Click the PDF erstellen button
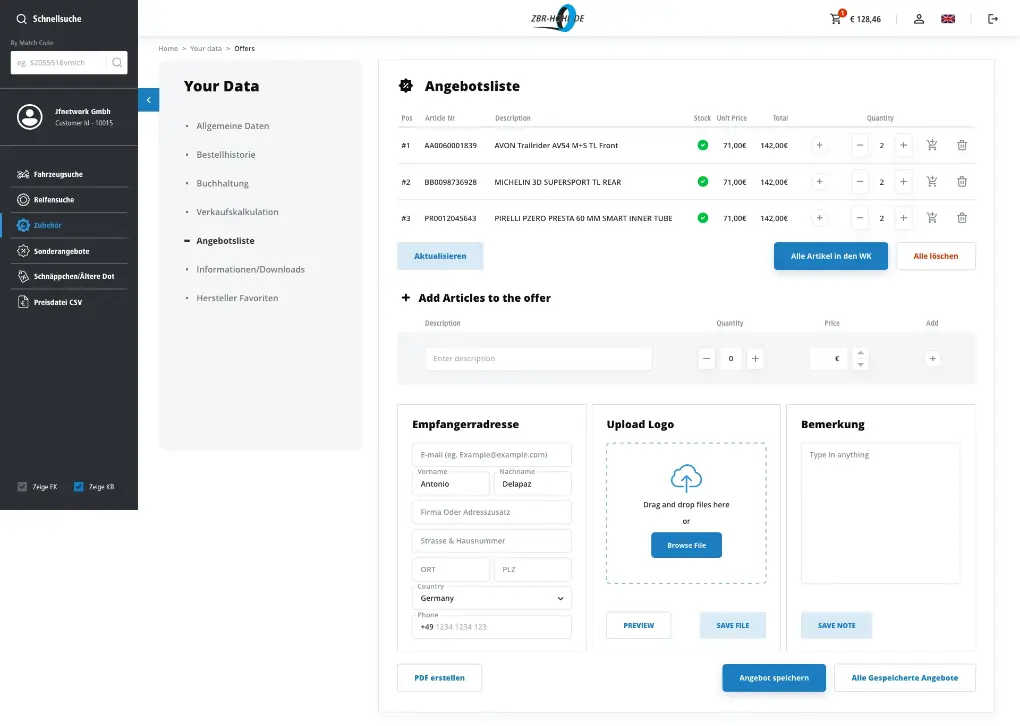The height and width of the screenshot is (726, 1020). [x=440, y=678]
